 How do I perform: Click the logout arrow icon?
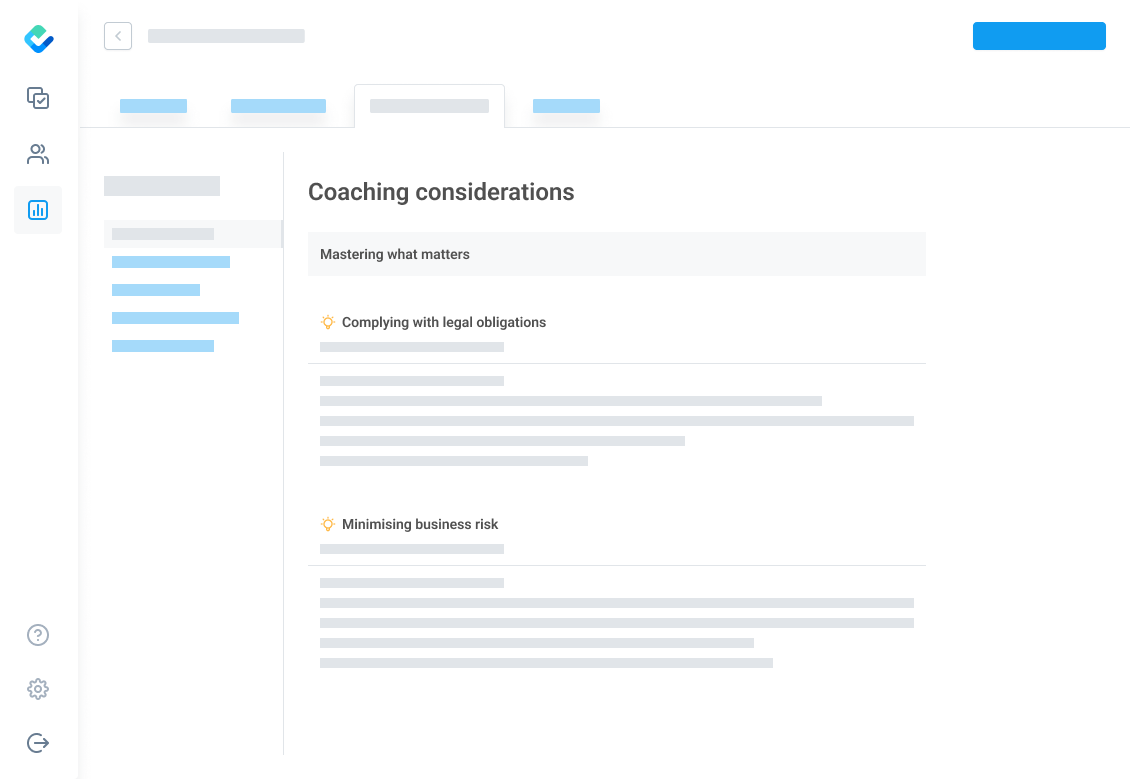pos(38,743)
